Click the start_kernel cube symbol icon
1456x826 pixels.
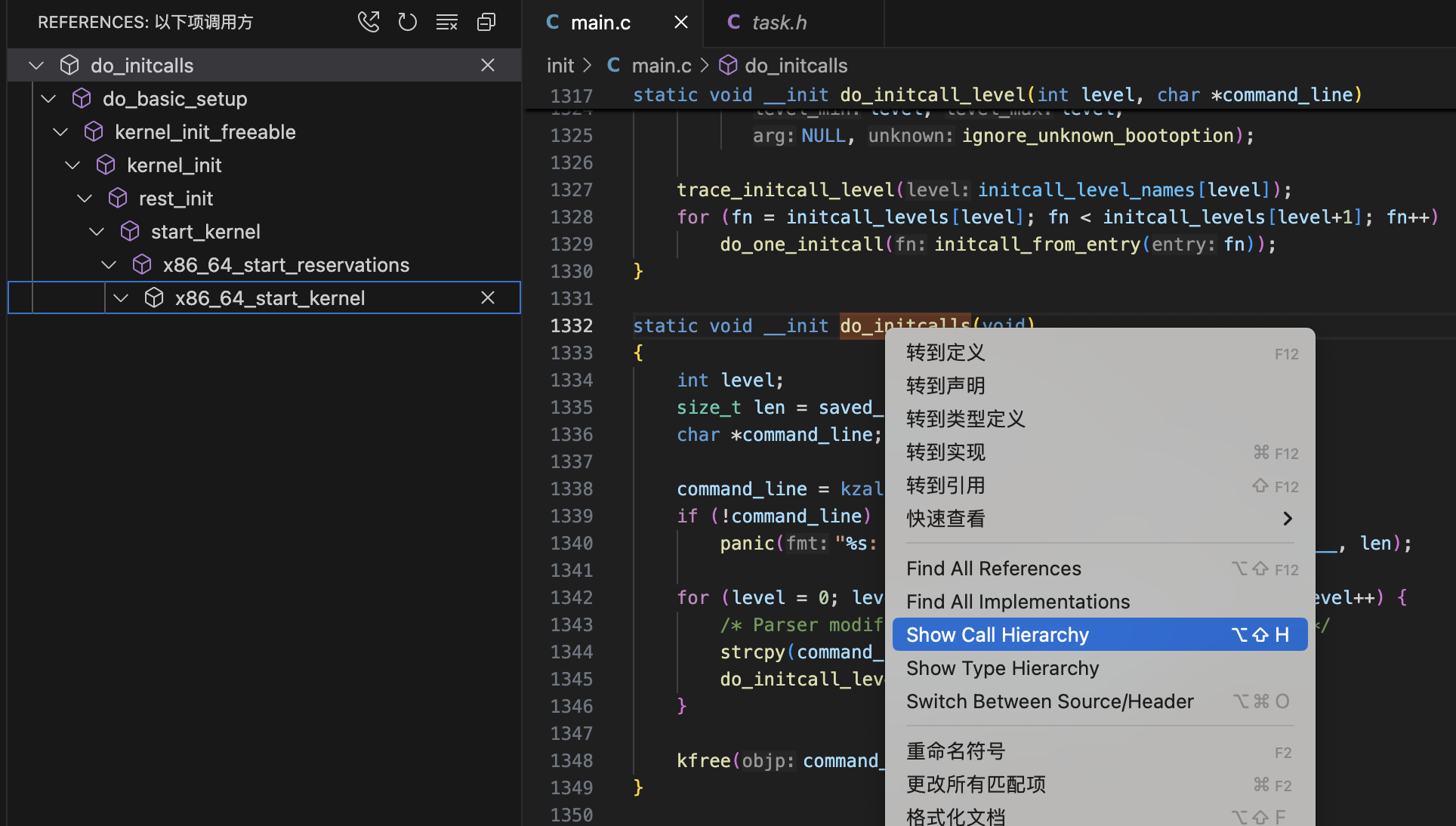(130, 232)
